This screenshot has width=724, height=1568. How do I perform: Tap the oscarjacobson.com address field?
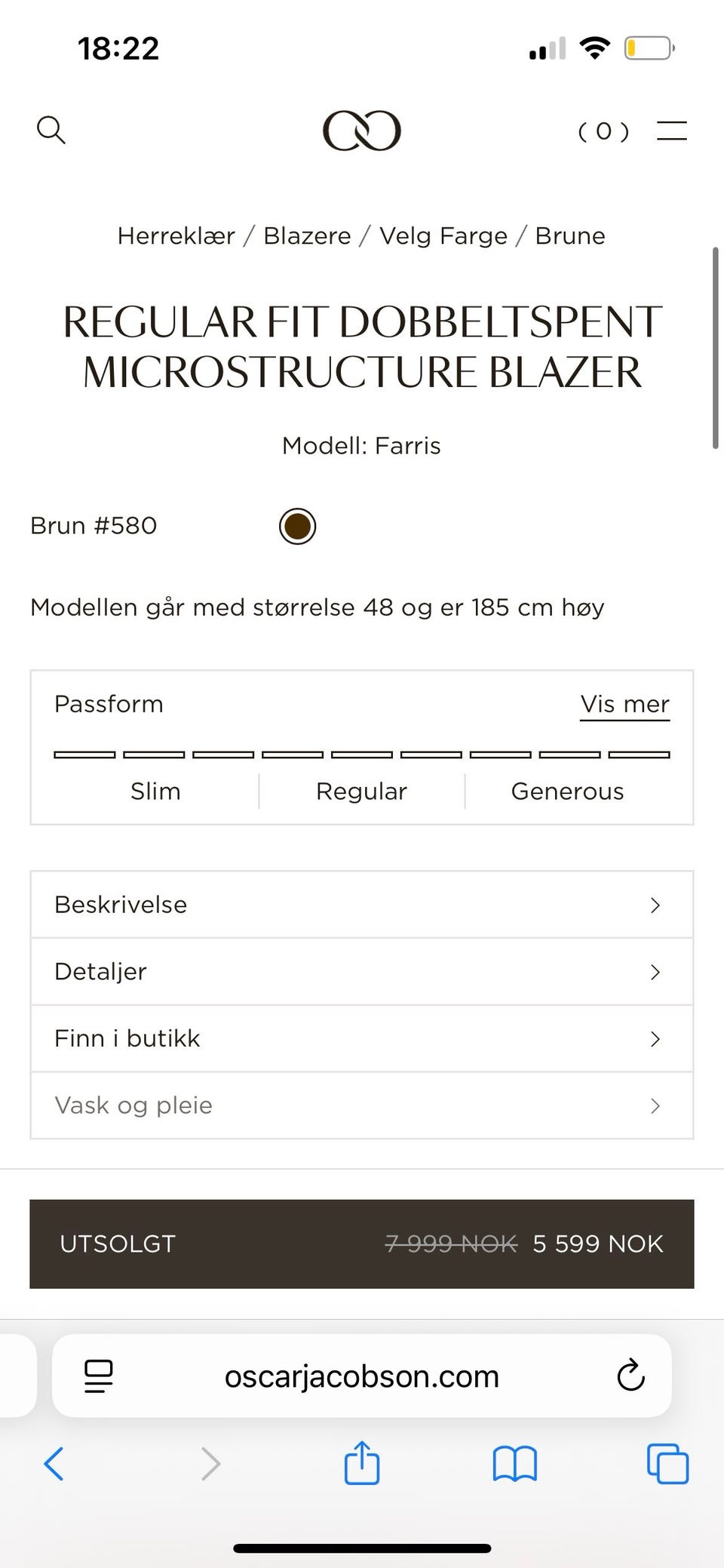point(362,1376)
